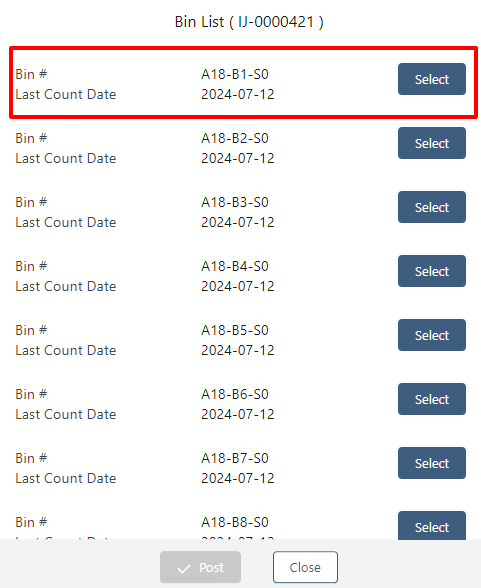Click the checkmark icon on Post
The height and width of the screenshot is (588, 481).
point(184,569)
